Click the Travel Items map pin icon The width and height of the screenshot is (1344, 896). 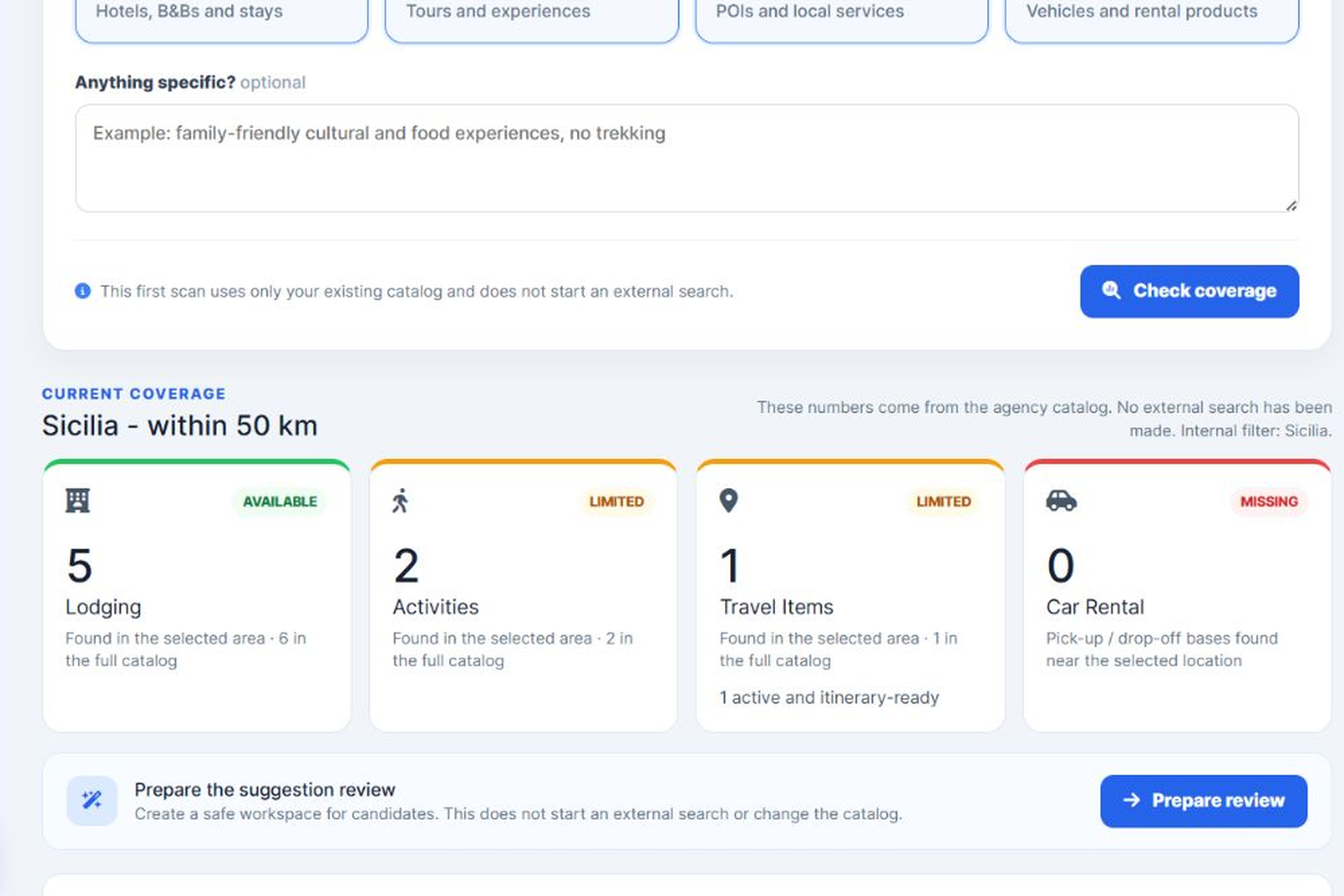click(x=728, y=500)
